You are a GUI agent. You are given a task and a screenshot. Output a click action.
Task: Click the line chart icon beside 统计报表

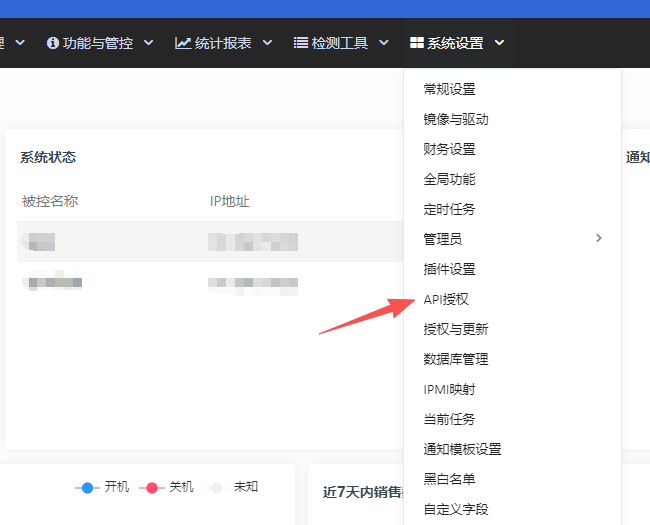(x=183, y=43)
